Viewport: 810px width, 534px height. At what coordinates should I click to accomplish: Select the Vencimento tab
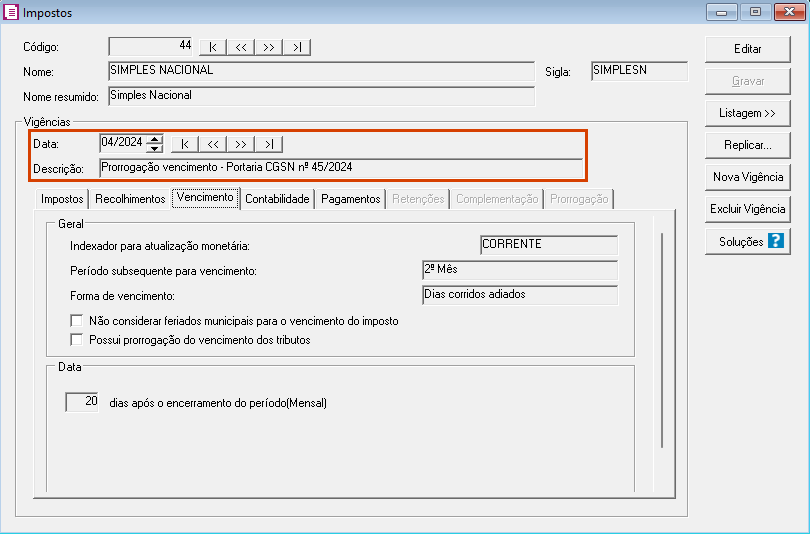click(205, 198)
